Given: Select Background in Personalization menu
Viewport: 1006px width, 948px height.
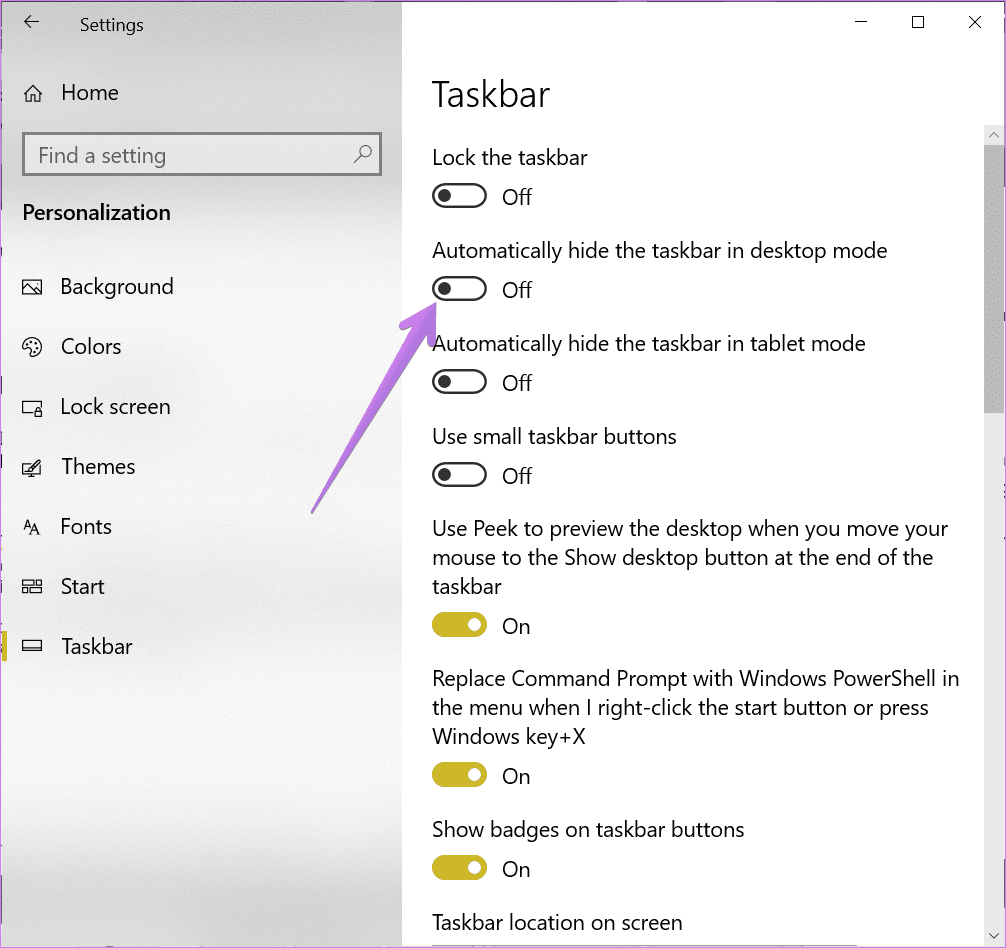Looking at the screenshot, I should (117, 287).
